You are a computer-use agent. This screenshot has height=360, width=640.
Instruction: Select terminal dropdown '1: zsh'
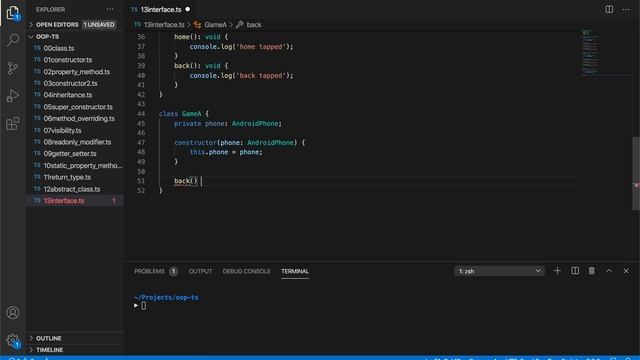[499, 271]
